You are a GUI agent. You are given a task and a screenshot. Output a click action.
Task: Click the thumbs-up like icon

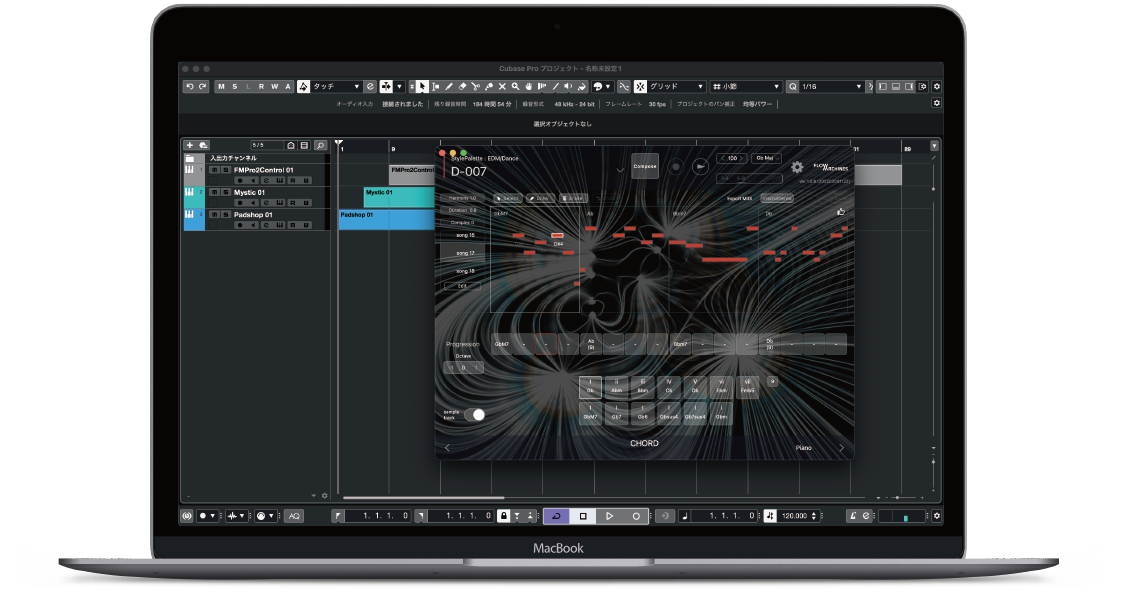(x=841, y=212)
